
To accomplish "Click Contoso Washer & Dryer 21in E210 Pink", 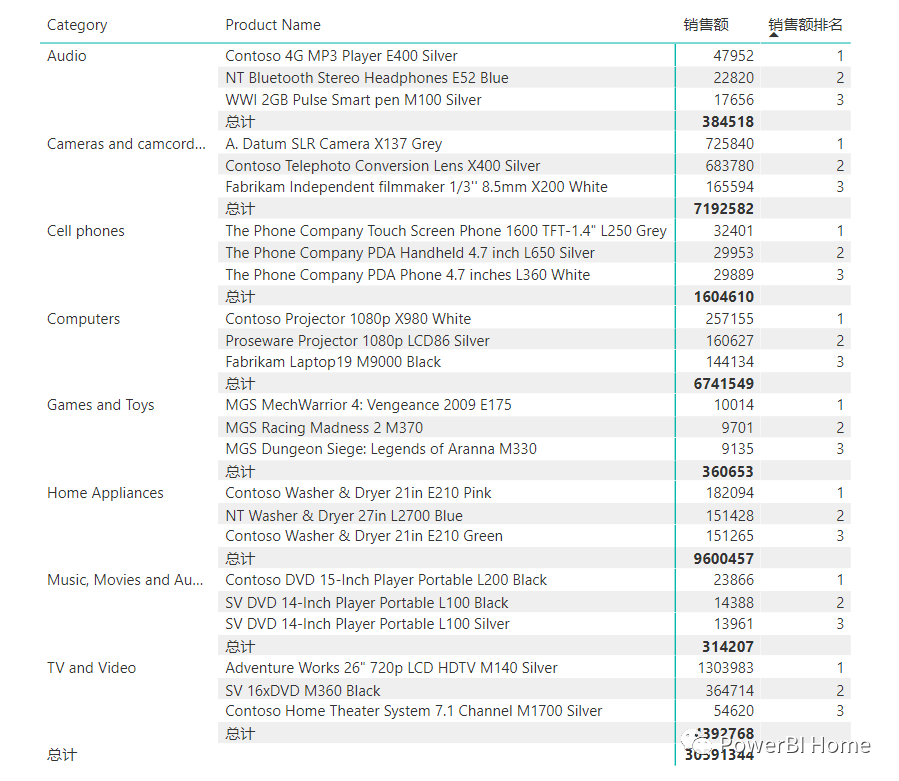I will pyautogui.click(x=358, y=493).
